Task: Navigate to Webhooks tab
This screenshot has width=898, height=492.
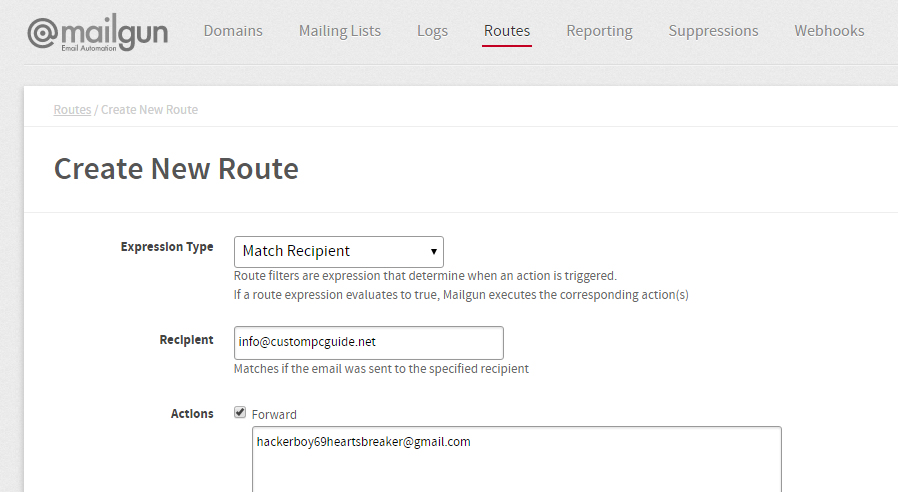Action: (829, 31)
